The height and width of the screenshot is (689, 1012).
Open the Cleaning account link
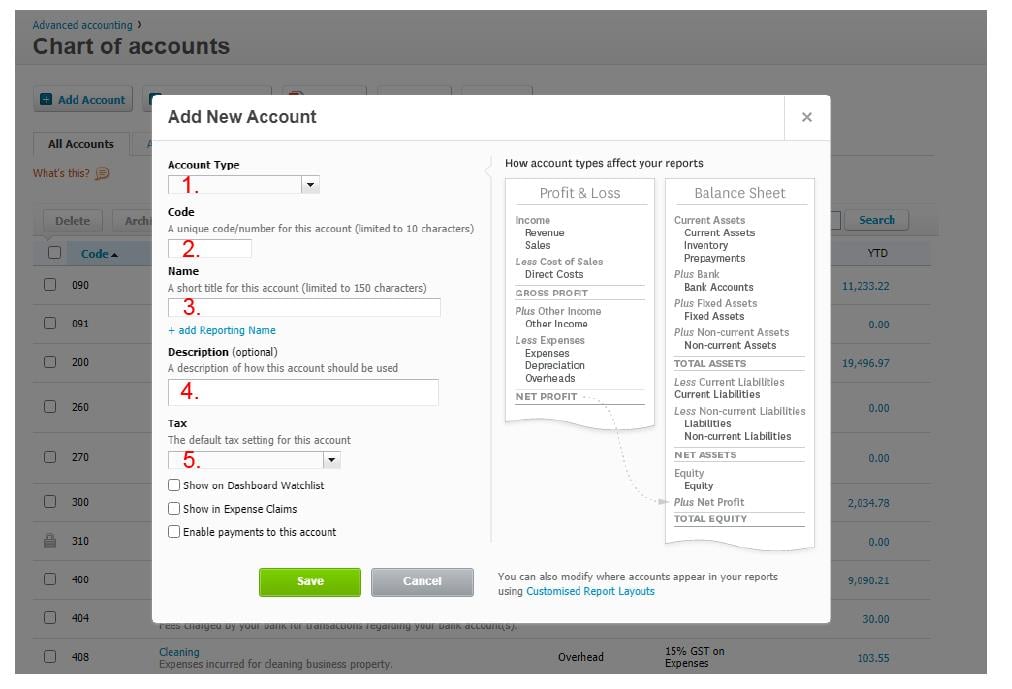[x=179, y=652]
